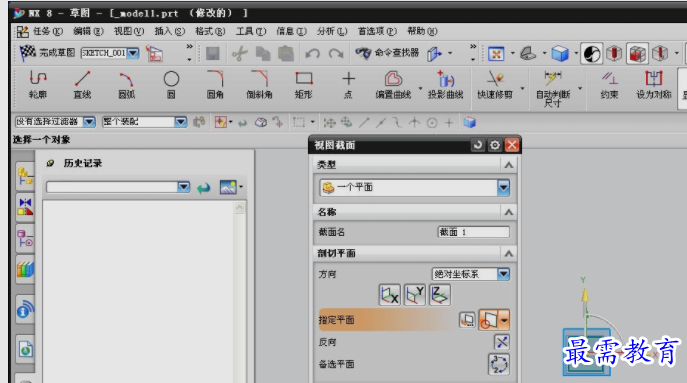Select the 圆 circle tool
Viewport: 687px width, 383px height.
(x=171, y=85)
